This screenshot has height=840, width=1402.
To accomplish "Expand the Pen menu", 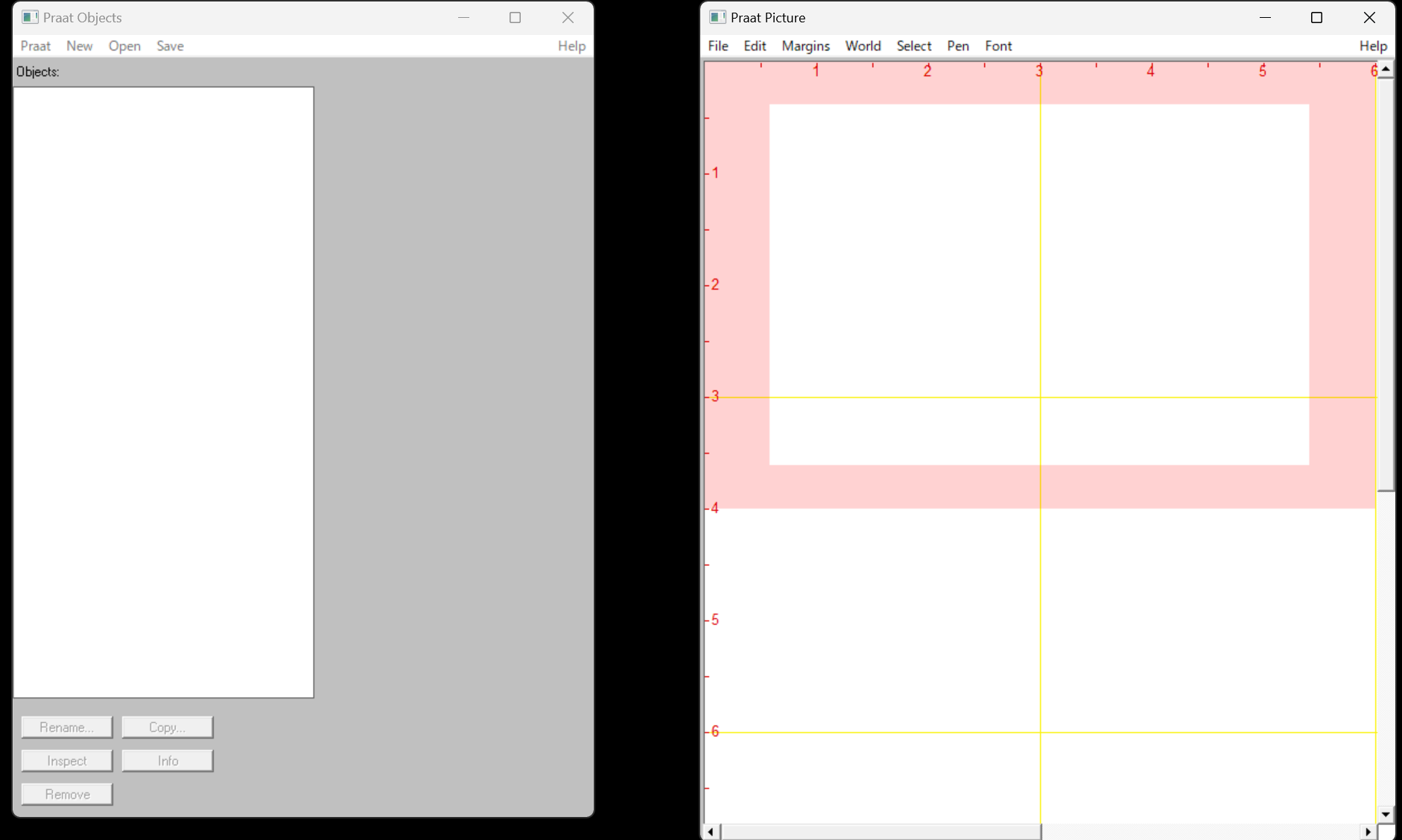I will pos(957,46).
